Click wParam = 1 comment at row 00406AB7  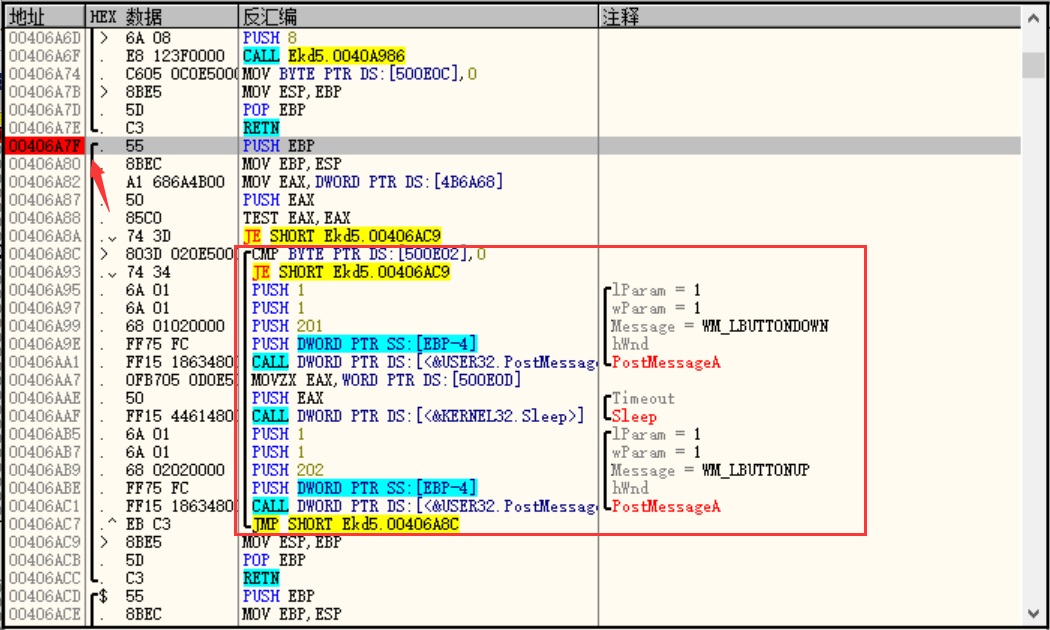coord(656,453)
